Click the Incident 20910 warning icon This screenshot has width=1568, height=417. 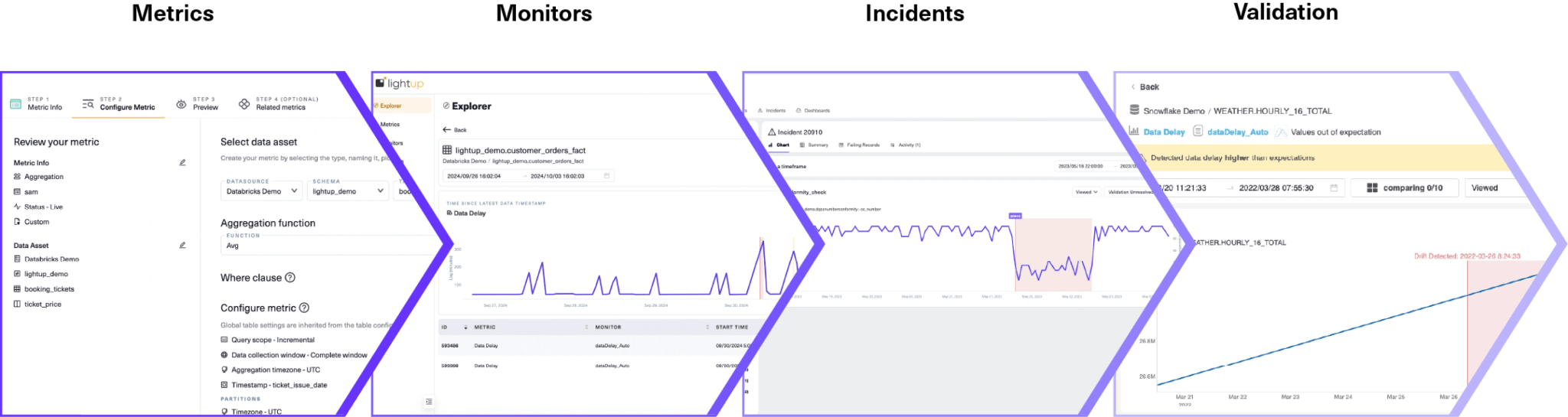(772, 132)
